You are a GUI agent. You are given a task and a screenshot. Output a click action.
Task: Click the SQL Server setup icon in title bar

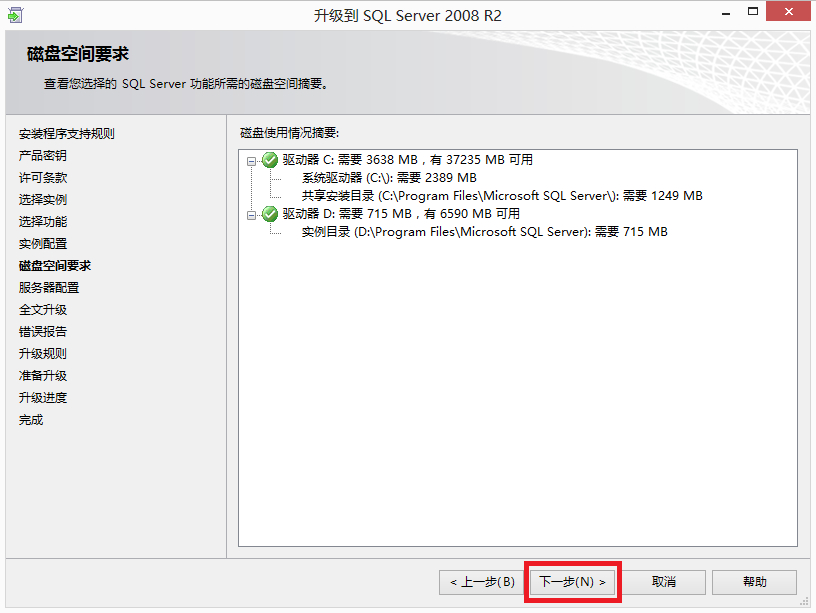coord(15,15)
